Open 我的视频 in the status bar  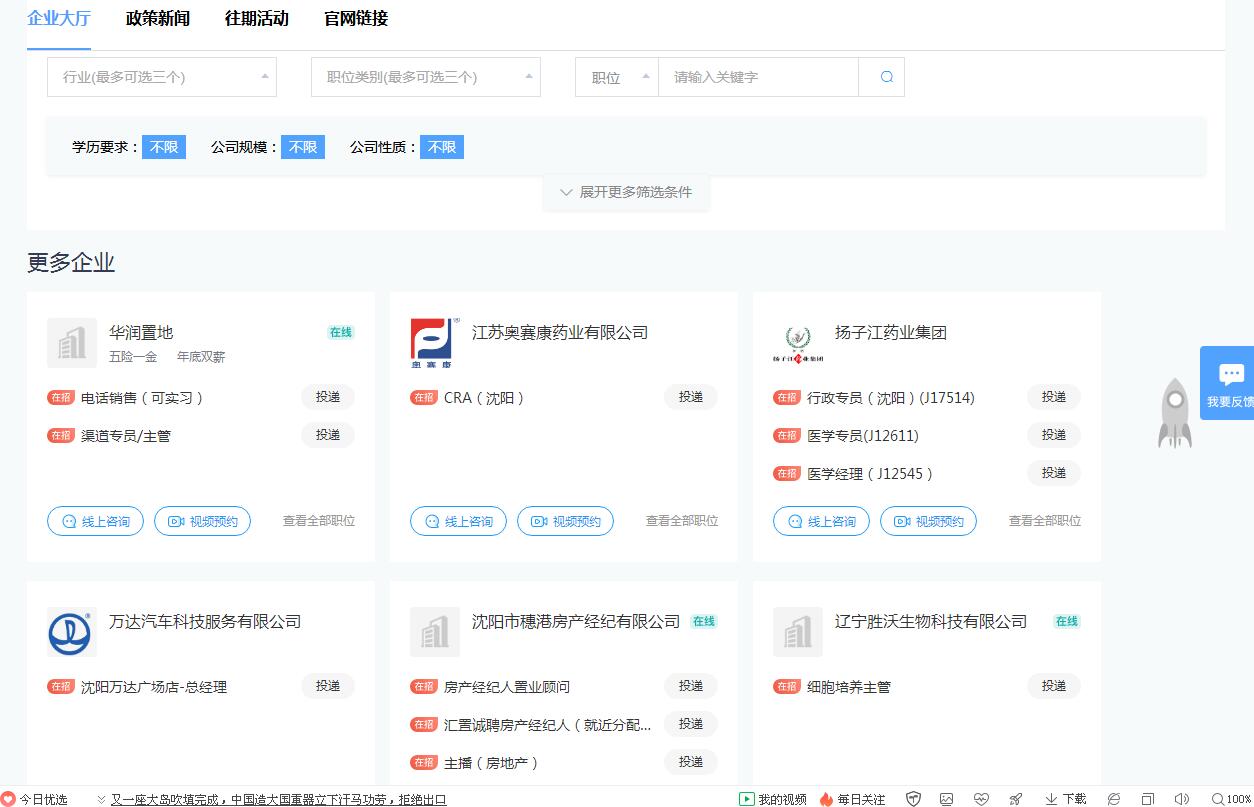point(773,799)
